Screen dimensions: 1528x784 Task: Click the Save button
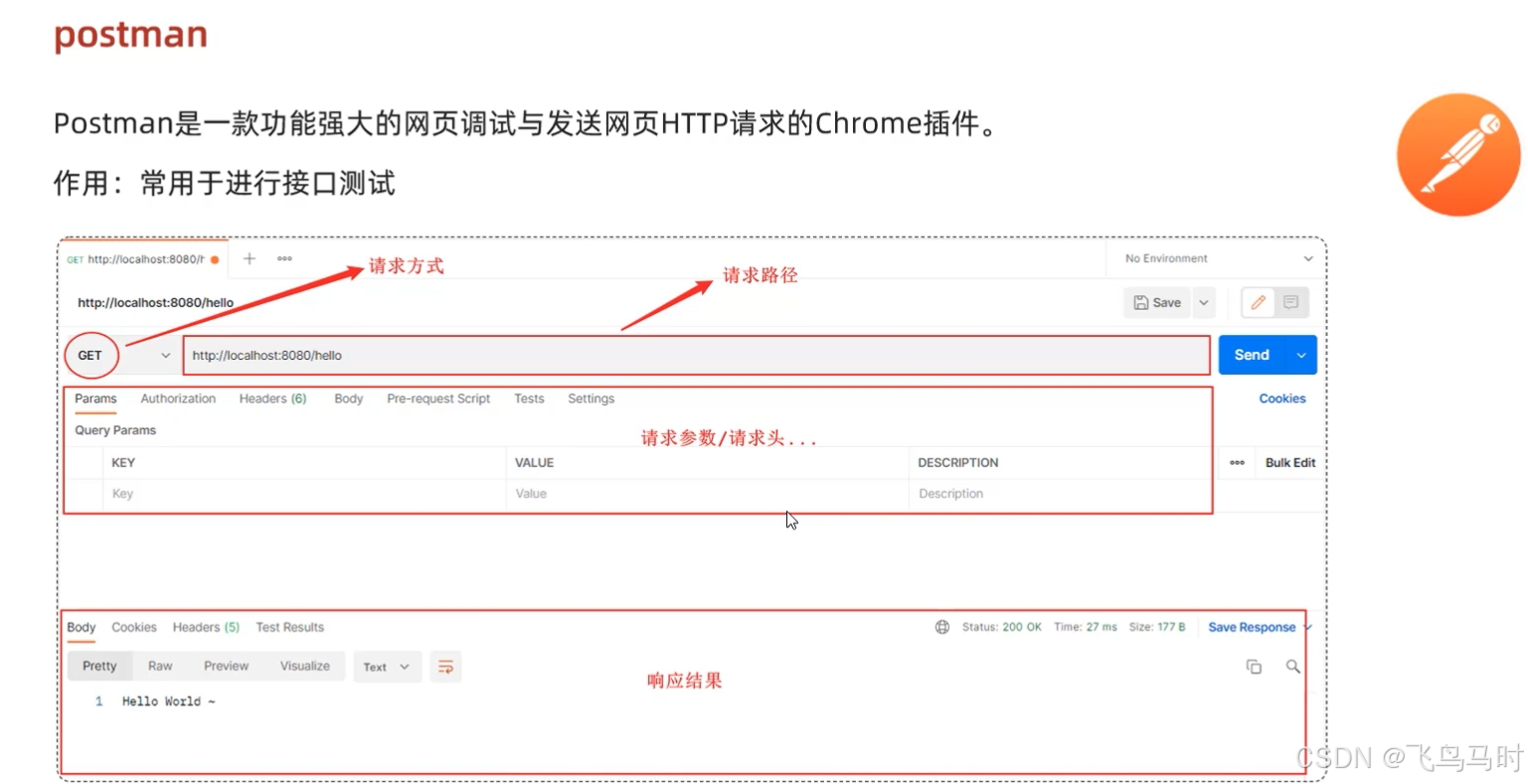1157,302
